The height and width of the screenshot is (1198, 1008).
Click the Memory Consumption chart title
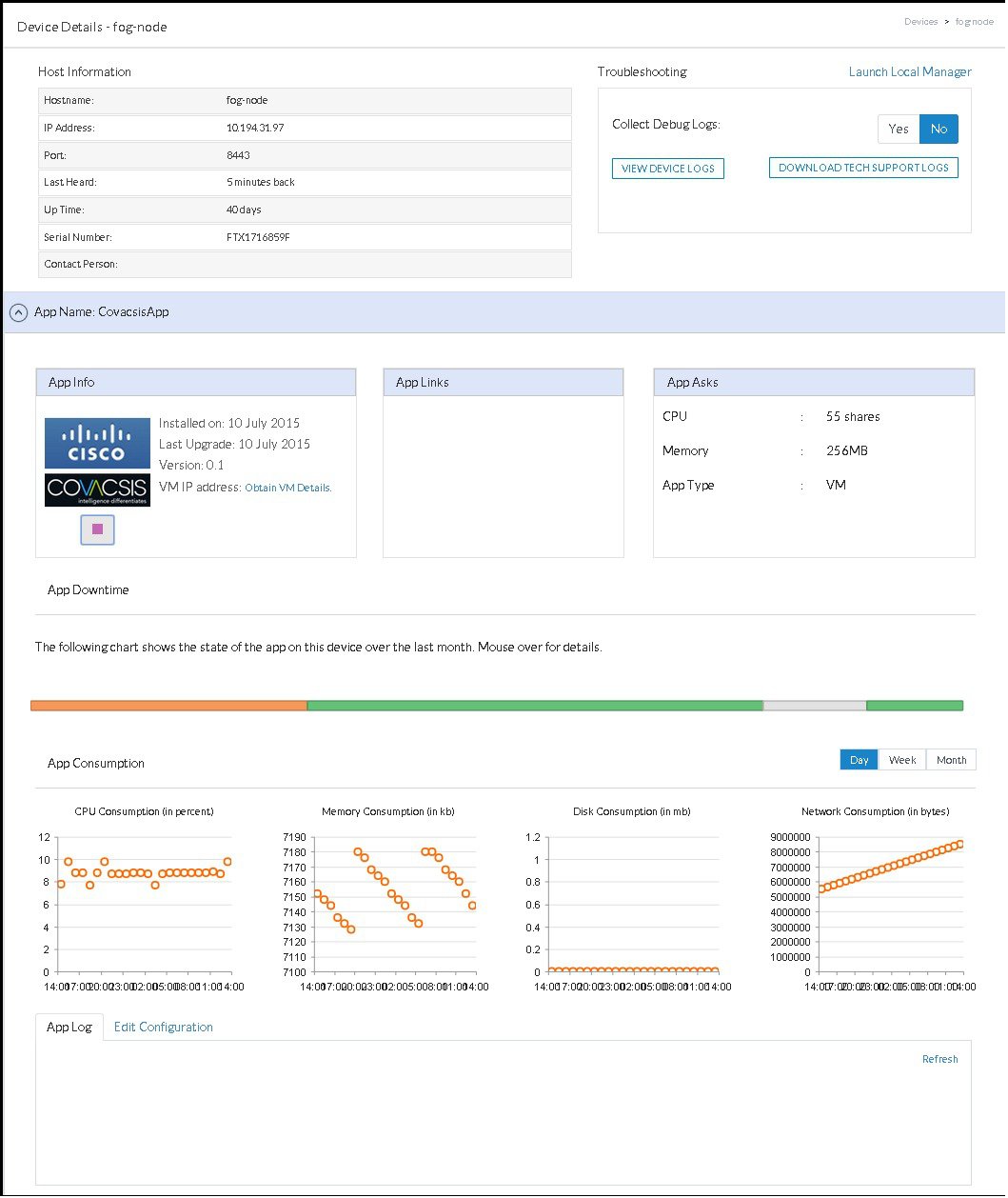(388, 811)
